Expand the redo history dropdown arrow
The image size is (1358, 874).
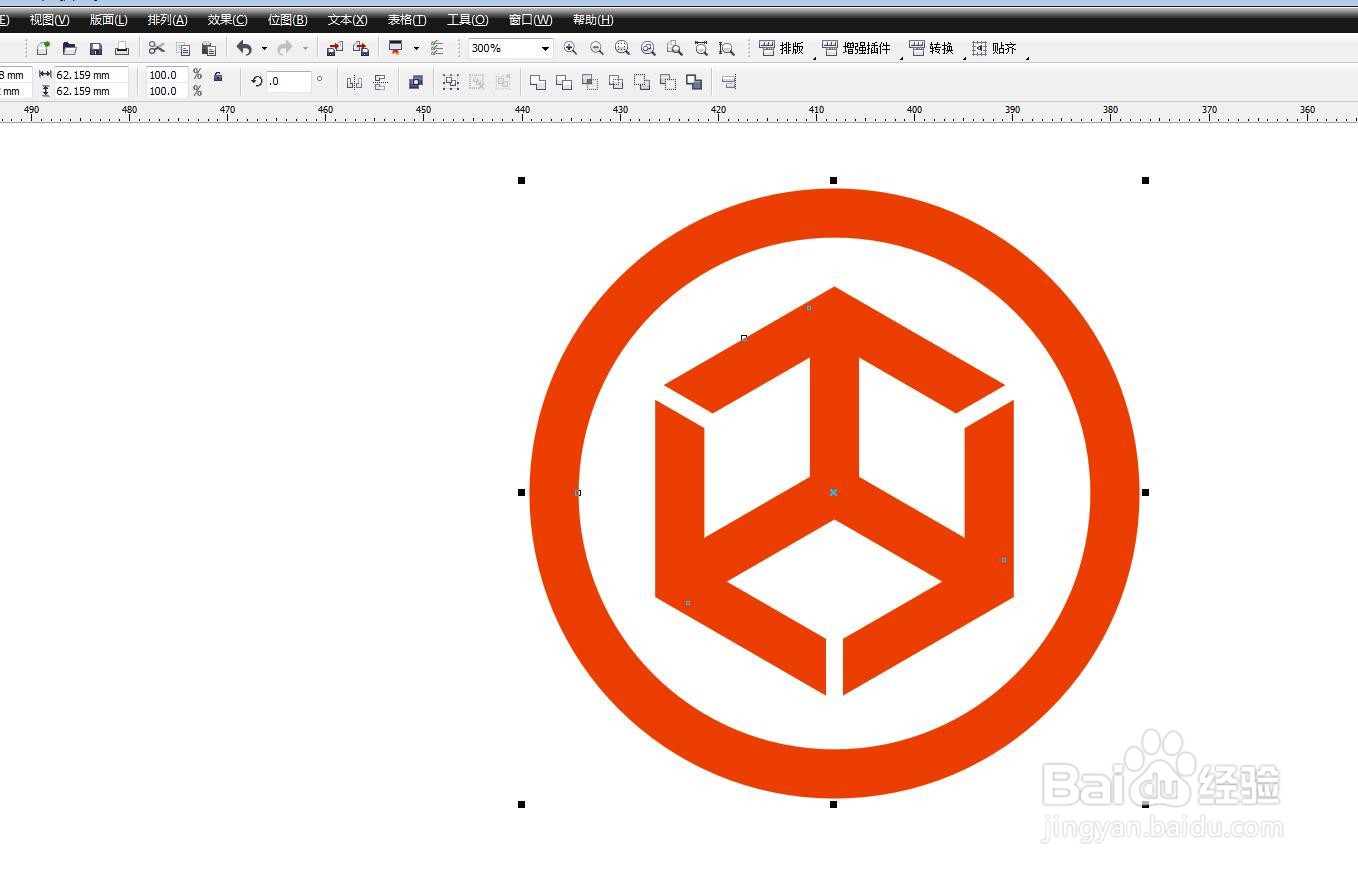tap(305, 48)
